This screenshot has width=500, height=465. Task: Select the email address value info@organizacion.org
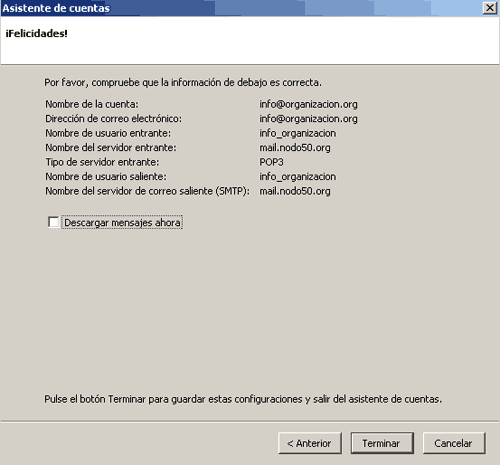(308, 119)
